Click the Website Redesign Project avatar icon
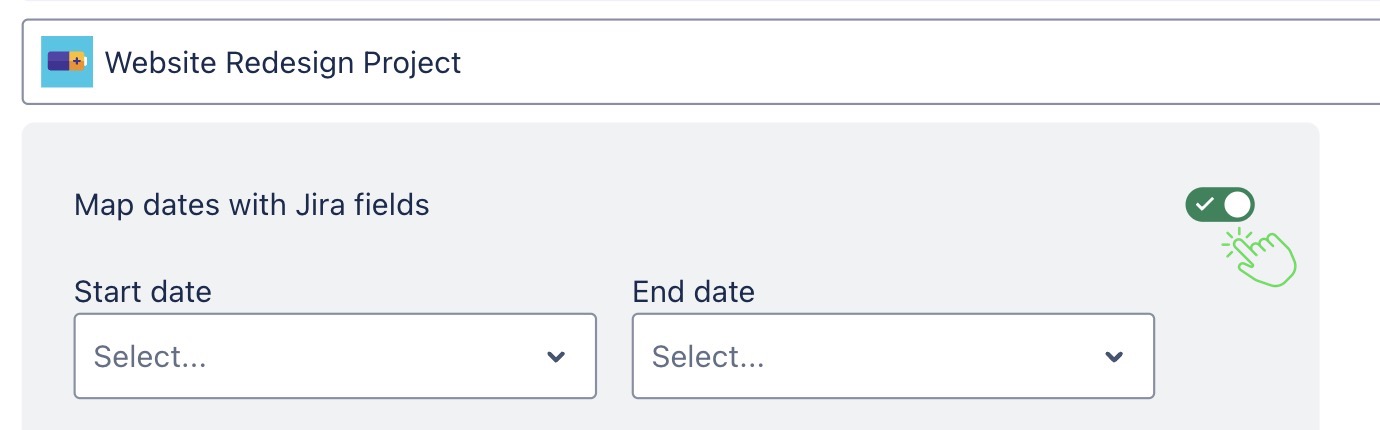 click(67, 62)
